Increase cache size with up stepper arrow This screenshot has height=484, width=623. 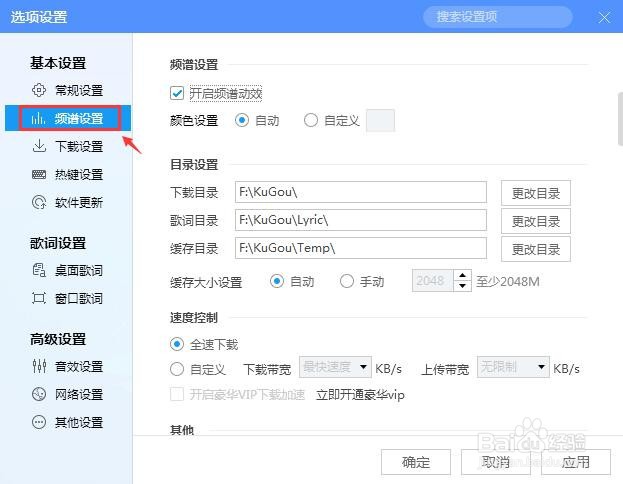(462, 275)
